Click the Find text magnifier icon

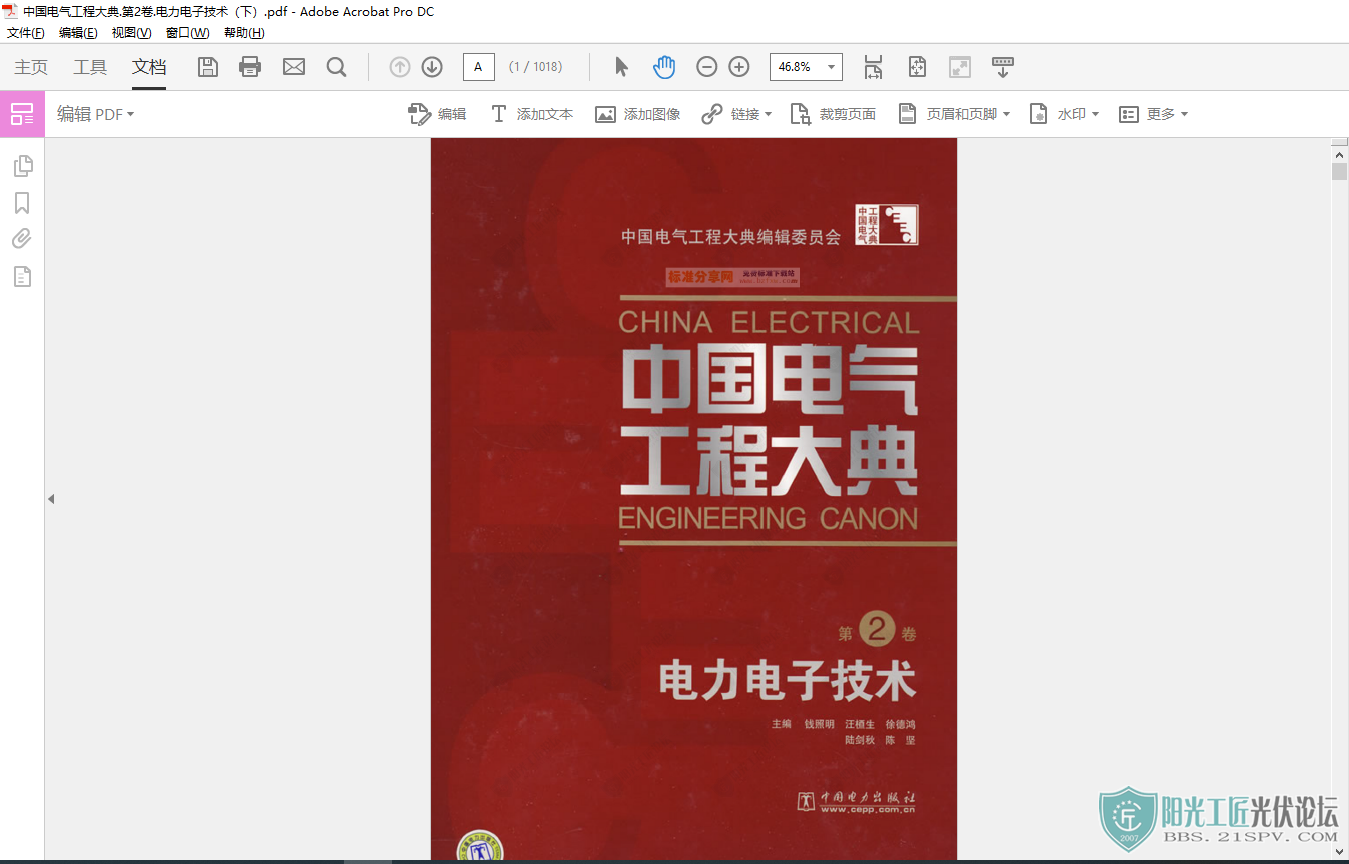tap(337, 67)
